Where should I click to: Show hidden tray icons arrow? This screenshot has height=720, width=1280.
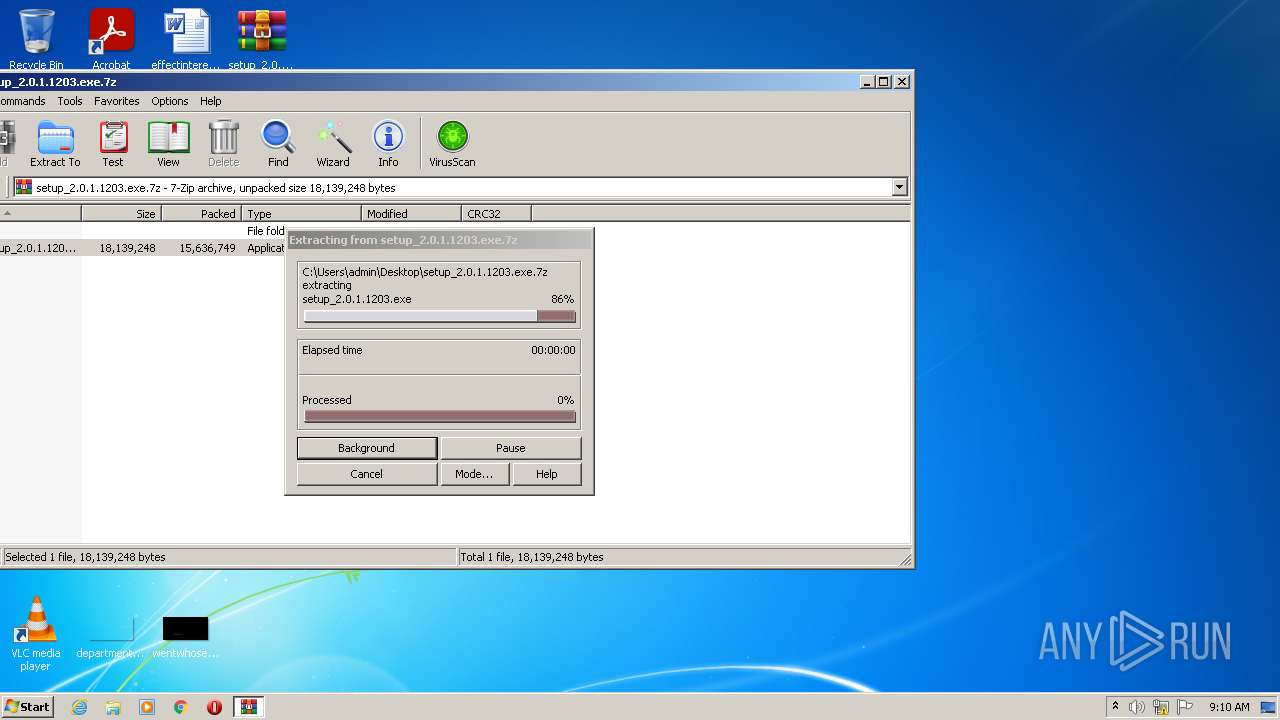click(1115, 707)
